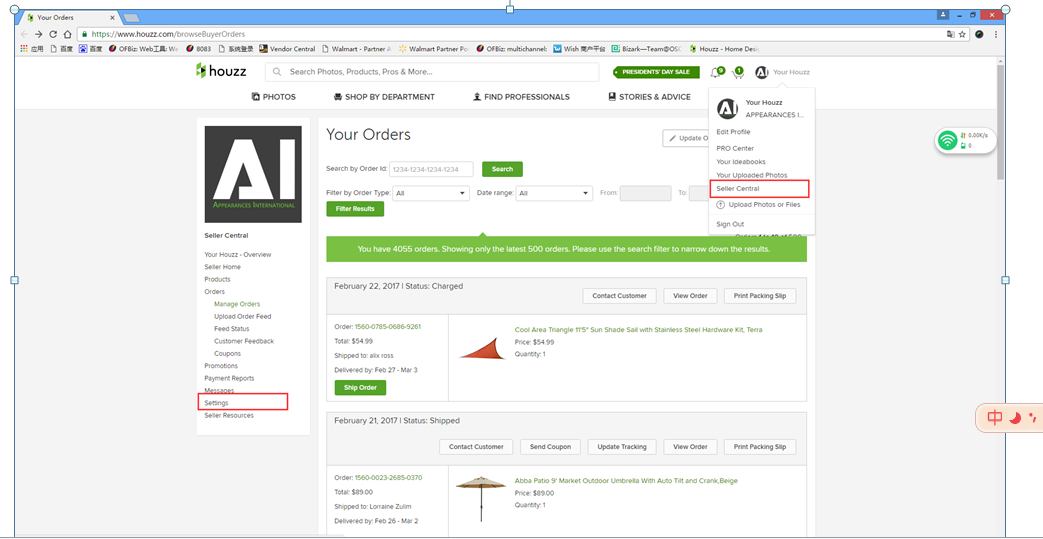Open order link 1560-0023-2685-0370
This screenshot has width=1043, height=539.
click(x=388, y=478)
